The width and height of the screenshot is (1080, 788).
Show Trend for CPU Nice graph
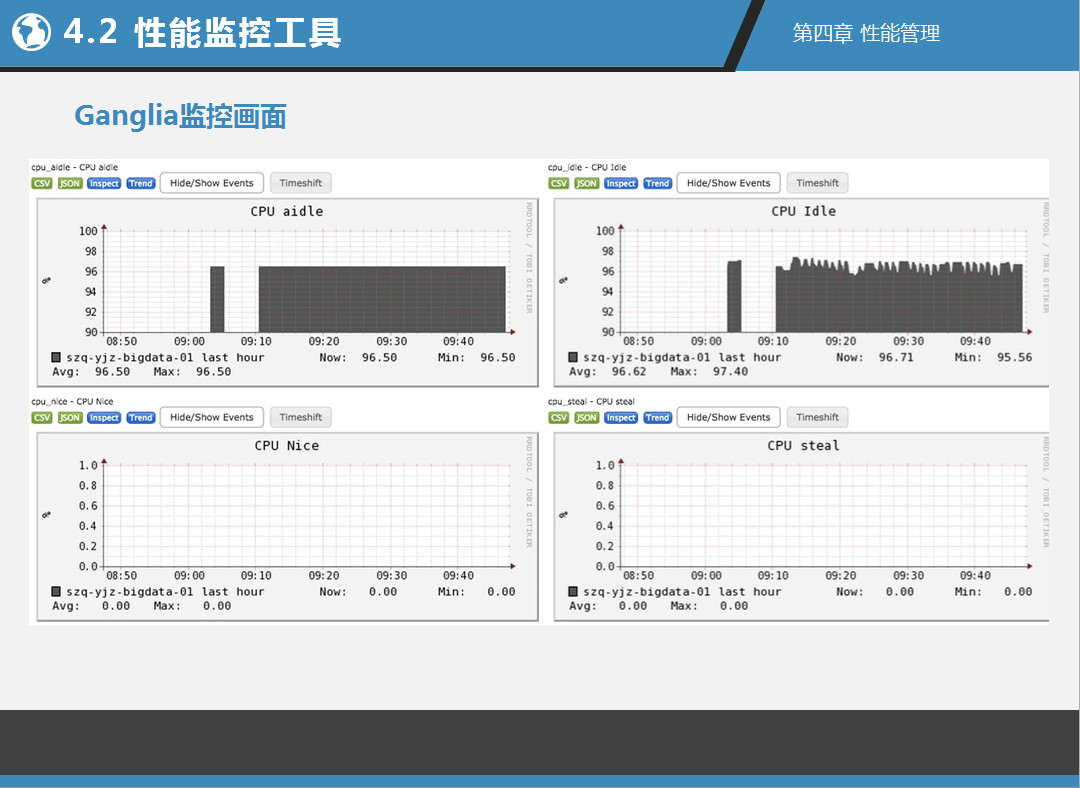[x=141, y=418]
